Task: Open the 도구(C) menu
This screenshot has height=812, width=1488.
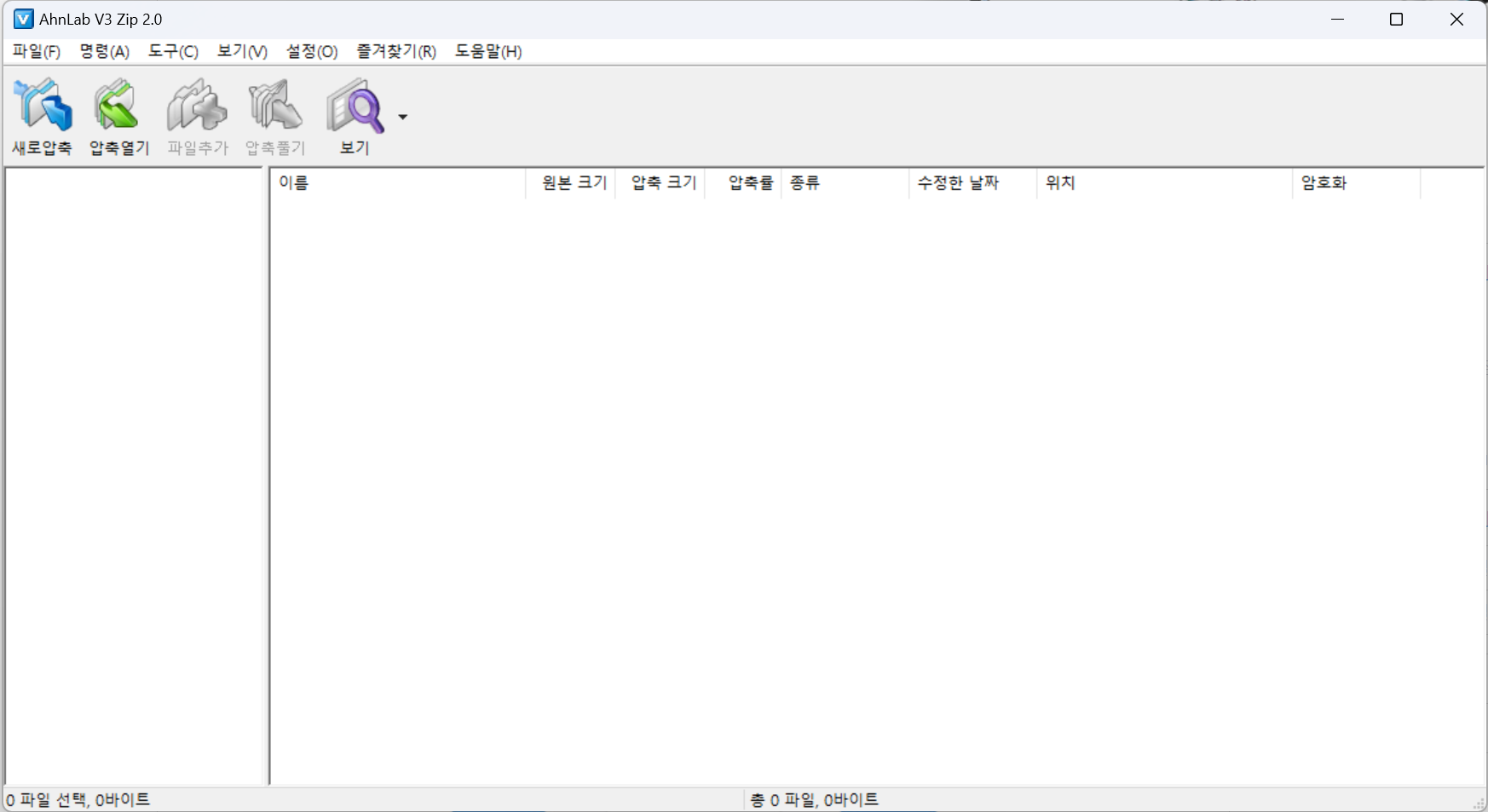Action: click(173, 51)
